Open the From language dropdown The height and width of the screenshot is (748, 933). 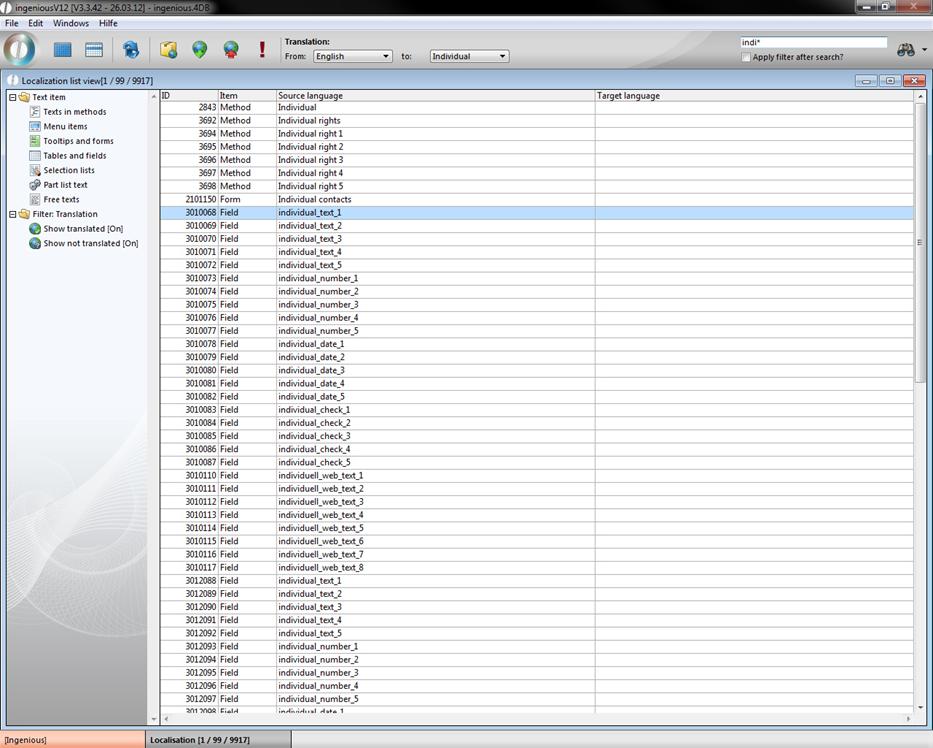pos(352,56)
